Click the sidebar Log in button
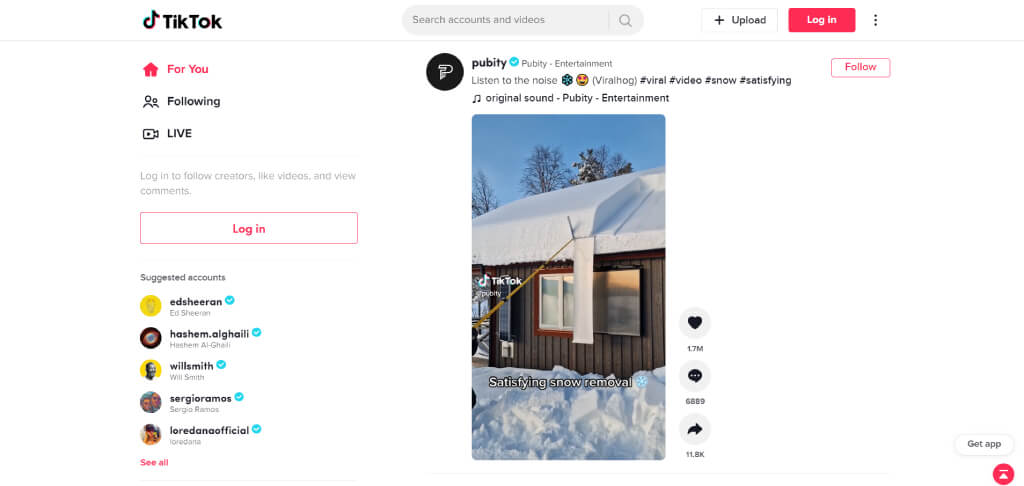Screen dimensions: 1024x486 pyautogui.click(x=249, y=228)
